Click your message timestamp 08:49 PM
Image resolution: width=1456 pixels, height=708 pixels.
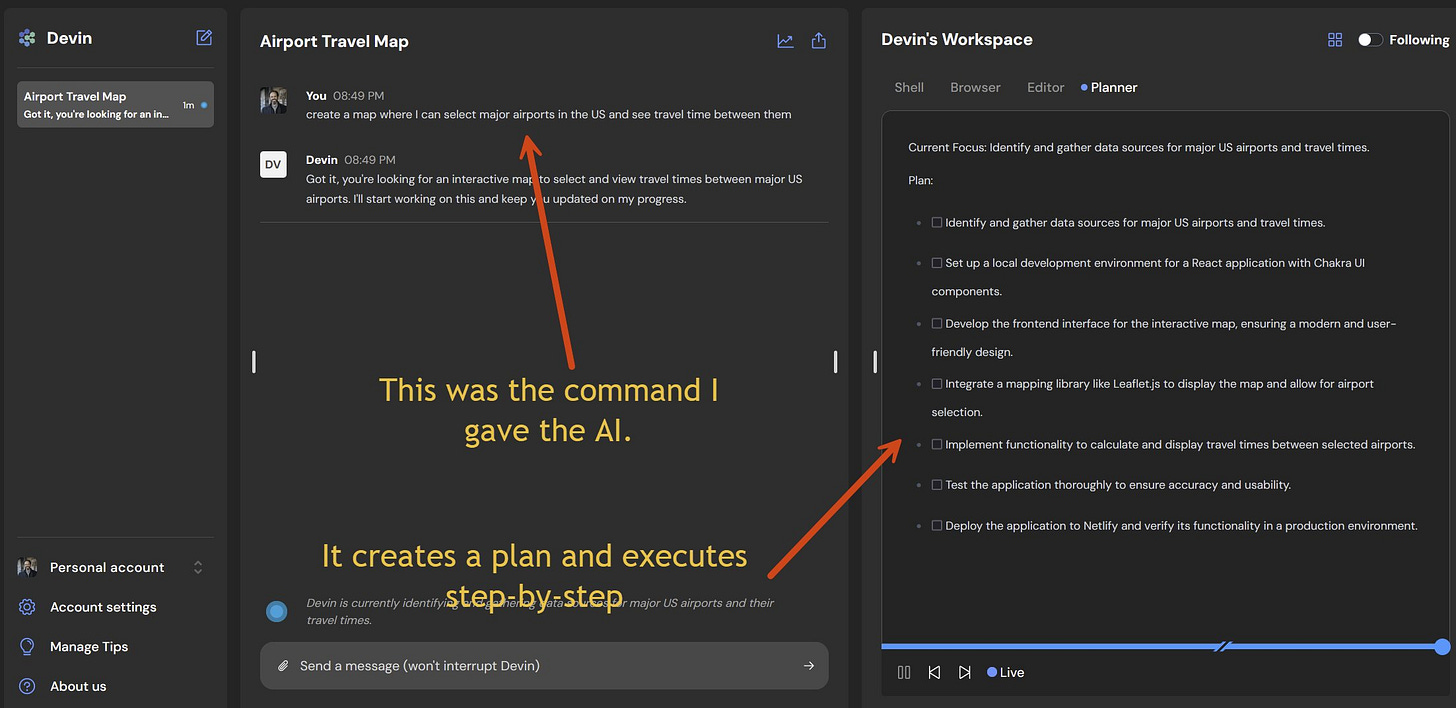[x=358, y=96]
